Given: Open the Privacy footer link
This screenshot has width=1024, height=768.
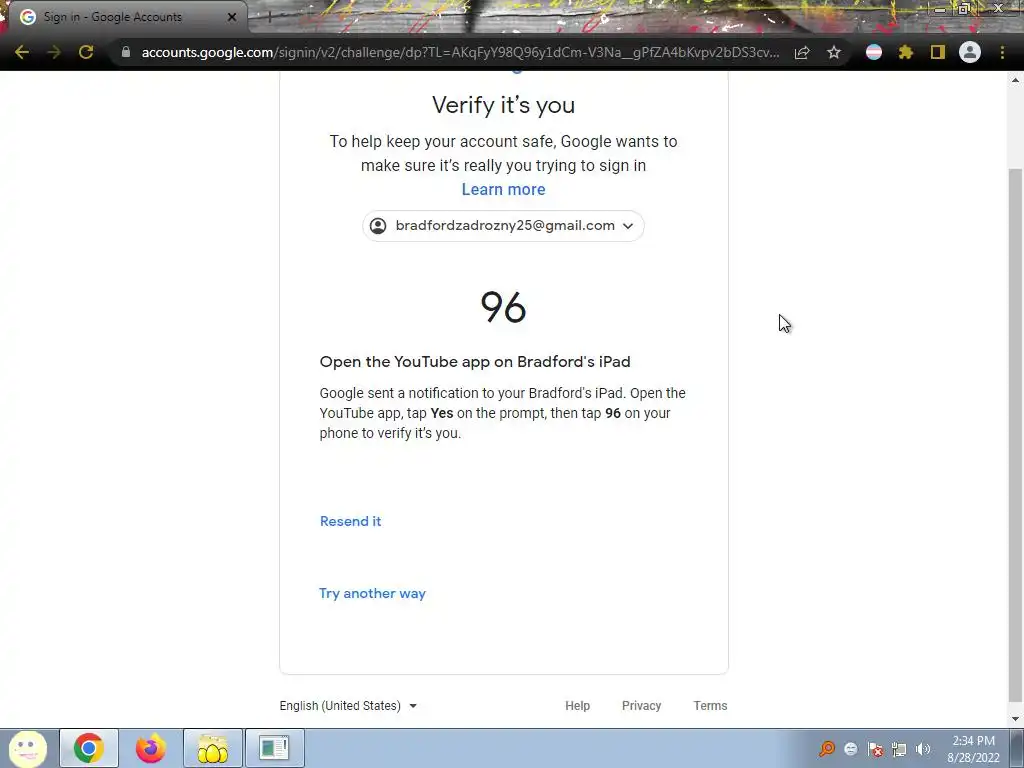Looking at the screenshot, I should click(x=641, y=706).
